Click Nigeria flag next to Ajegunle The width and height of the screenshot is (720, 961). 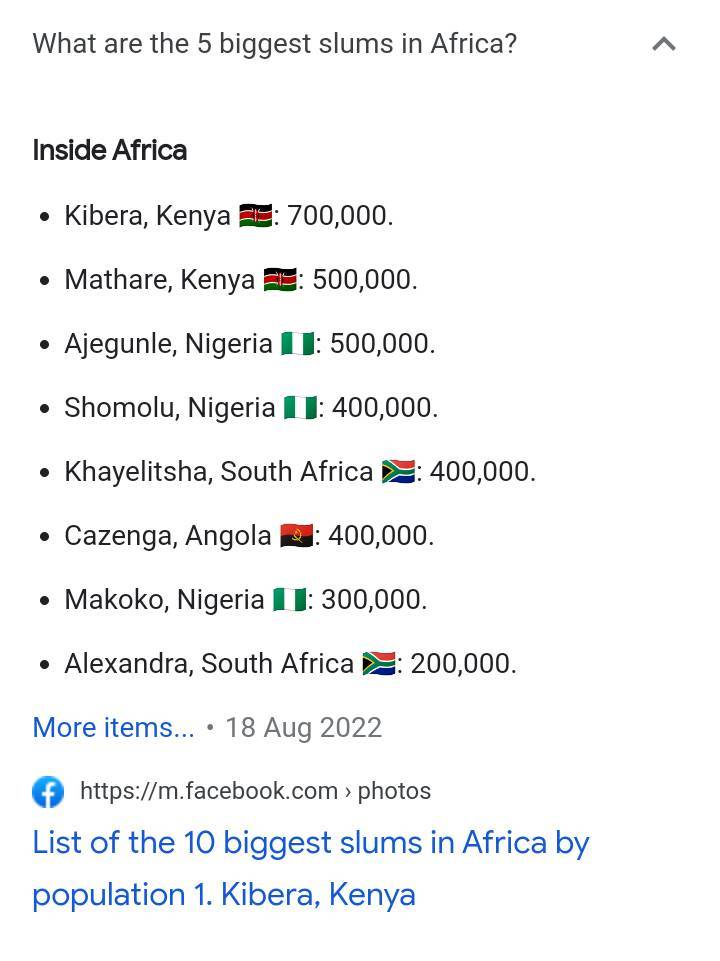298,344
